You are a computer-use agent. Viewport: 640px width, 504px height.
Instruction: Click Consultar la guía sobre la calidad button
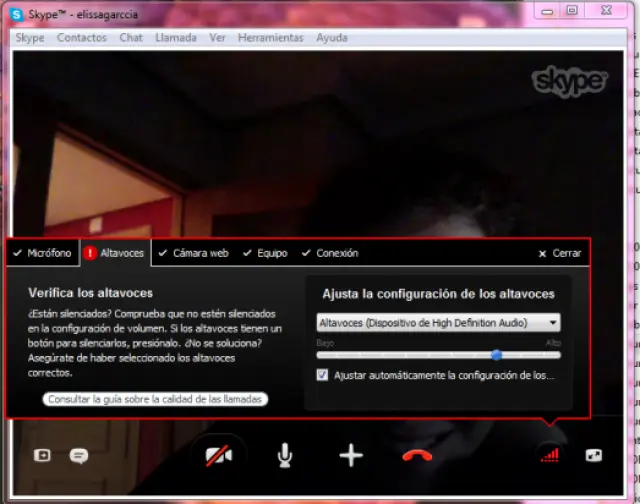click(x=155, y=399)
